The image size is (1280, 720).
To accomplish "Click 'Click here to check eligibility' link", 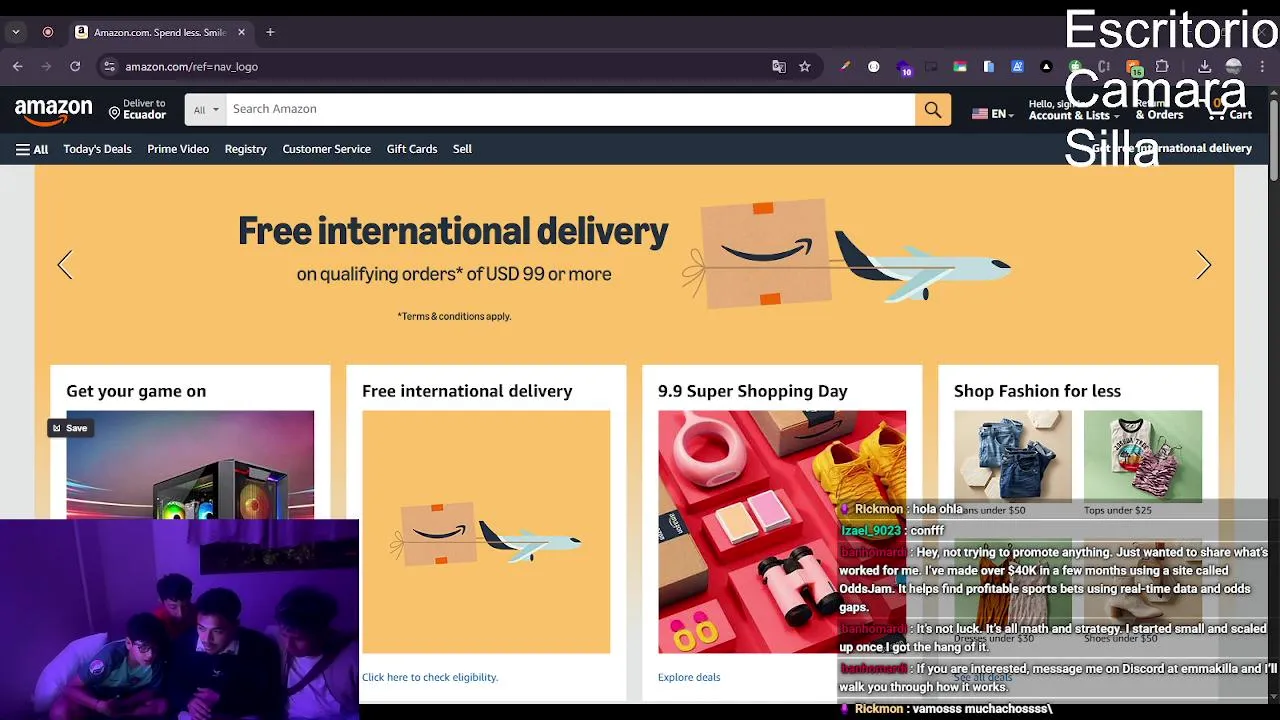I will pos(430,677).
